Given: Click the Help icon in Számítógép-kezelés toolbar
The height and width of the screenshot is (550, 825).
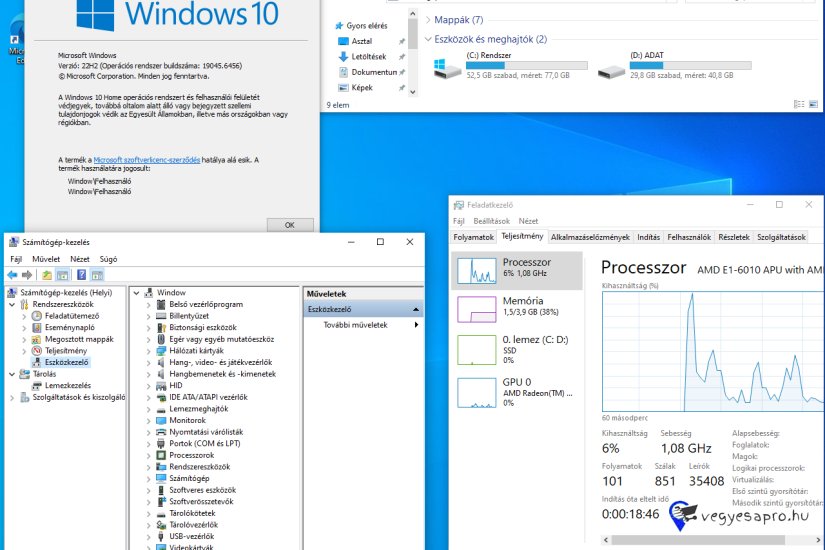Looking at the screenshot, I should click(81, 275).
